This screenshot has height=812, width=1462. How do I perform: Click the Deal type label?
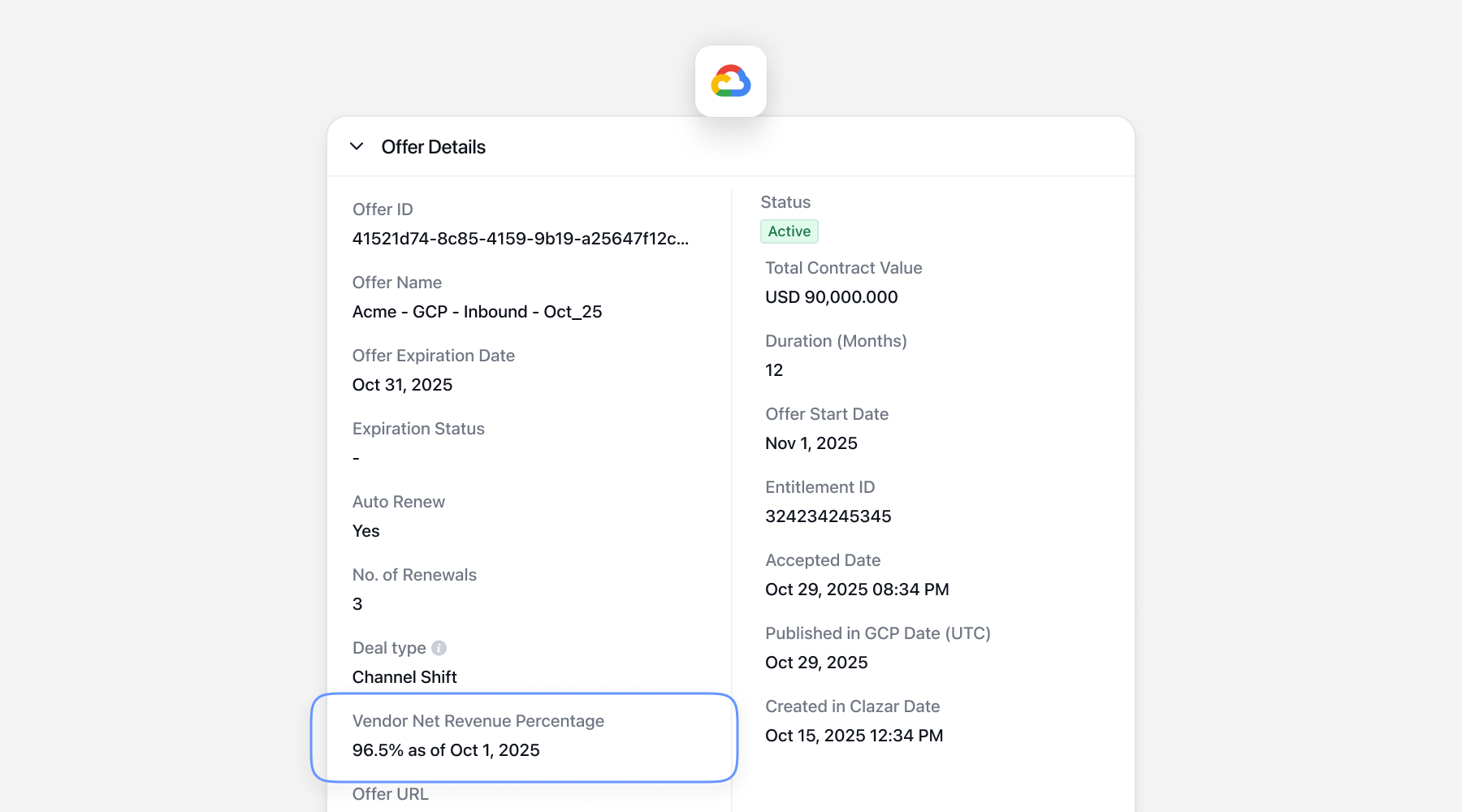389,648
